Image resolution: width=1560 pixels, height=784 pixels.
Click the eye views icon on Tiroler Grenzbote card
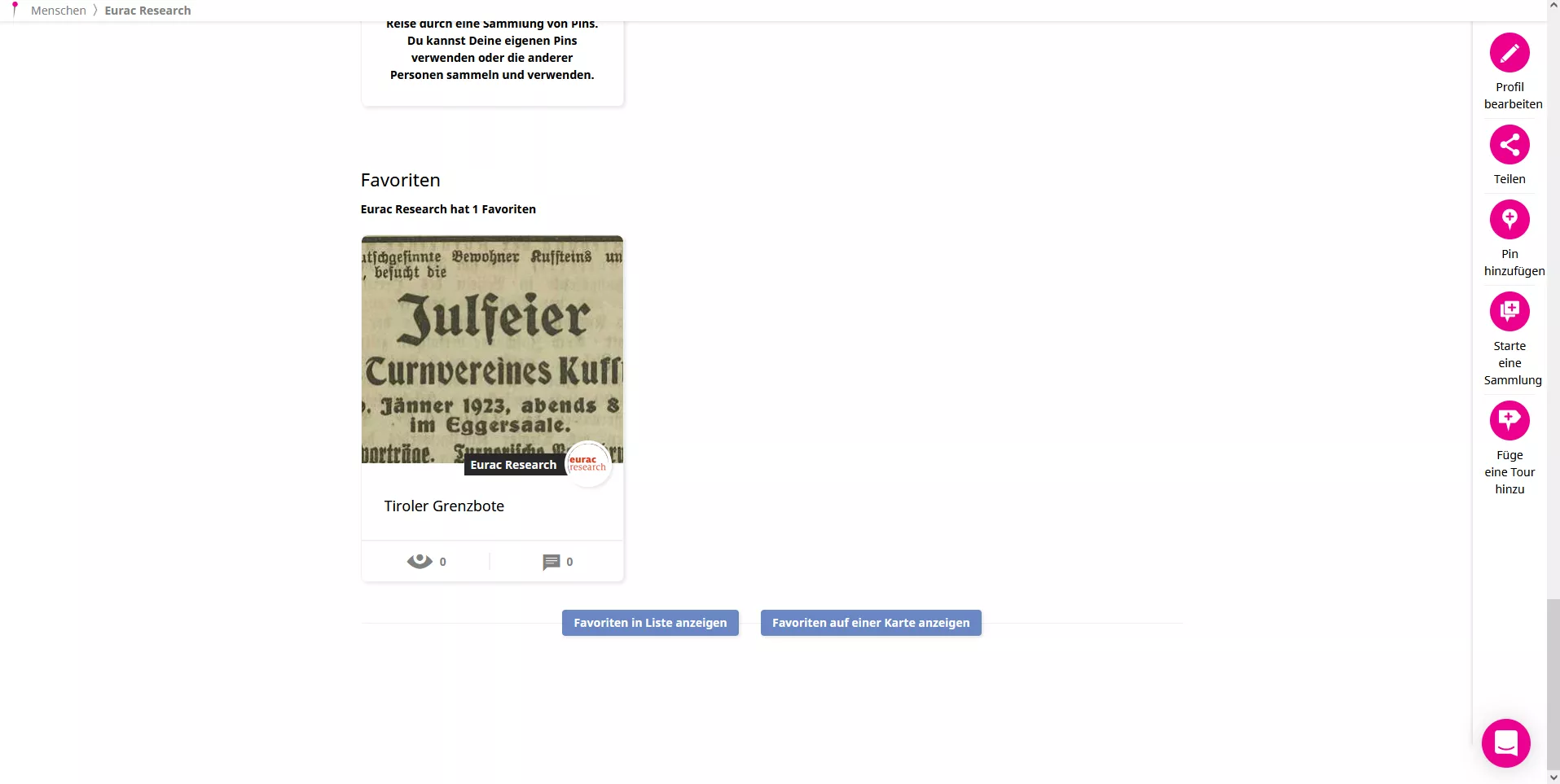[x=420, y=561]
